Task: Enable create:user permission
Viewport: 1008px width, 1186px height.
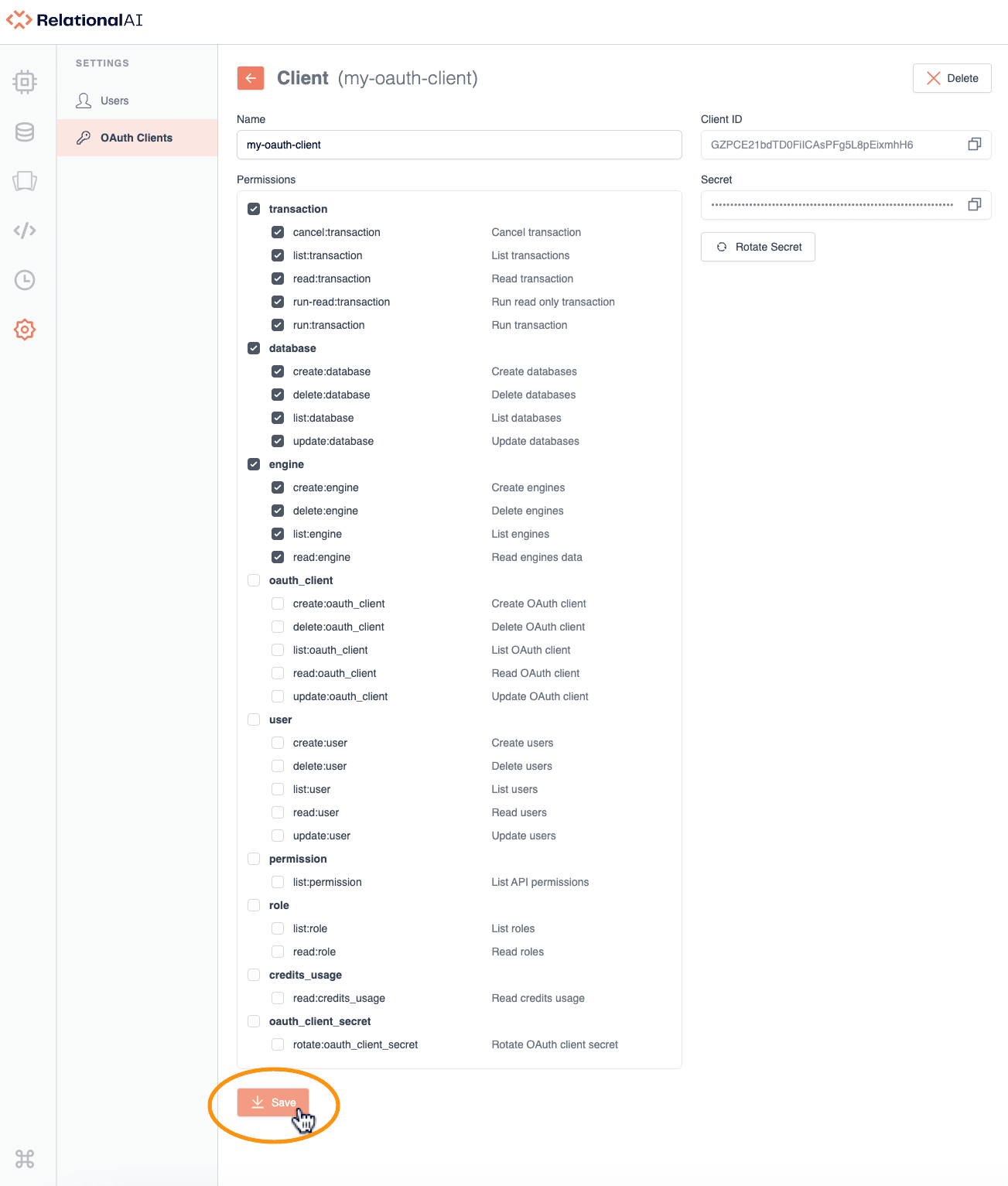Action: tap(278, 743)
